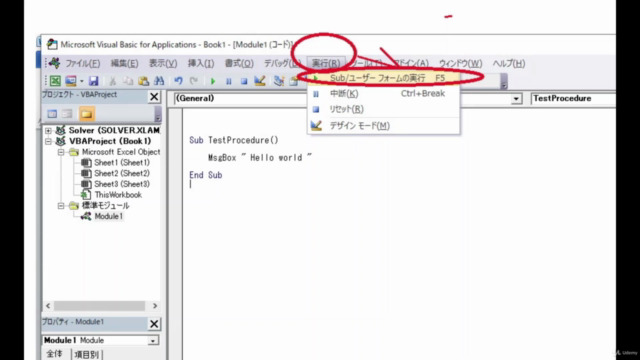
Task: Click View Object icon in project panel
Action: (67, 114)
